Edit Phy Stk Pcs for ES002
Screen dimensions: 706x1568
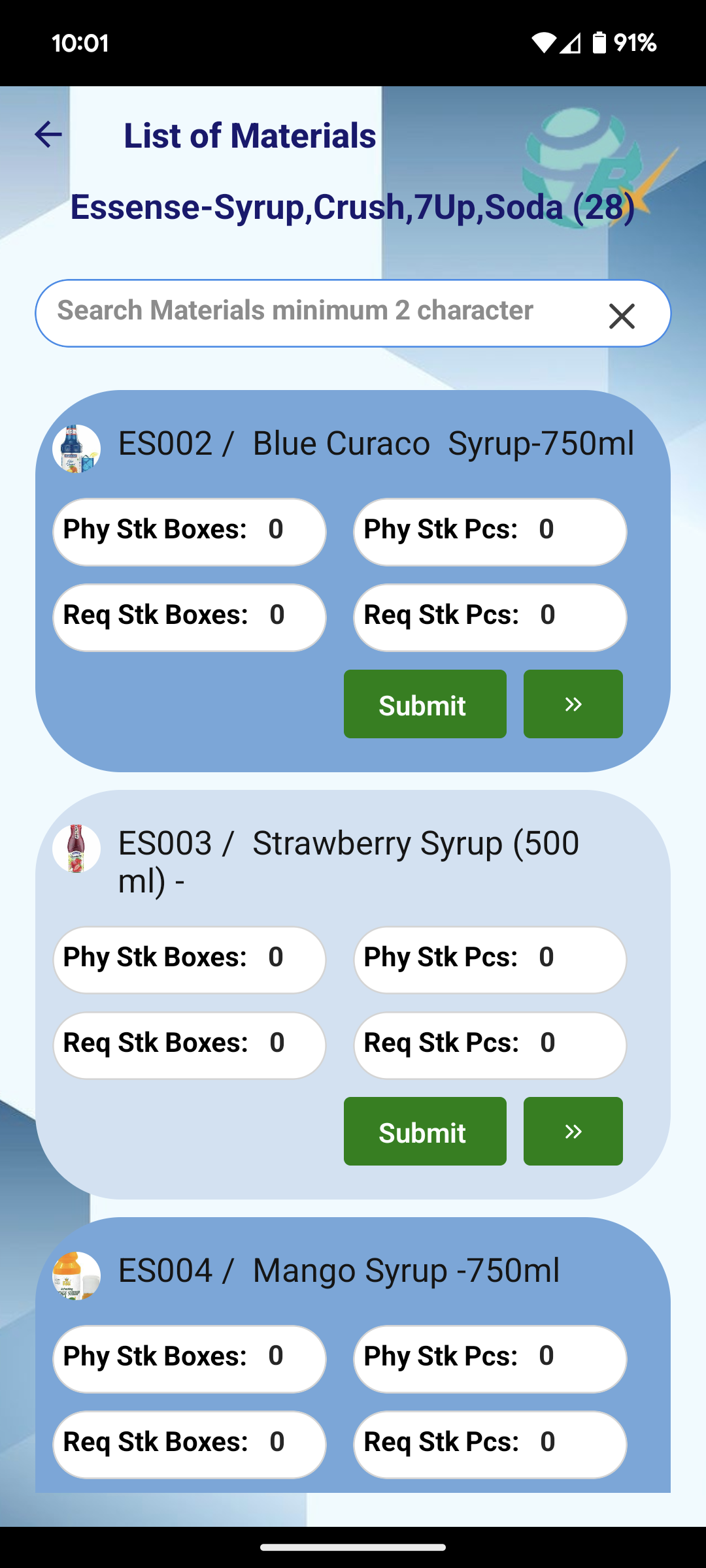[x=490, y=532]
